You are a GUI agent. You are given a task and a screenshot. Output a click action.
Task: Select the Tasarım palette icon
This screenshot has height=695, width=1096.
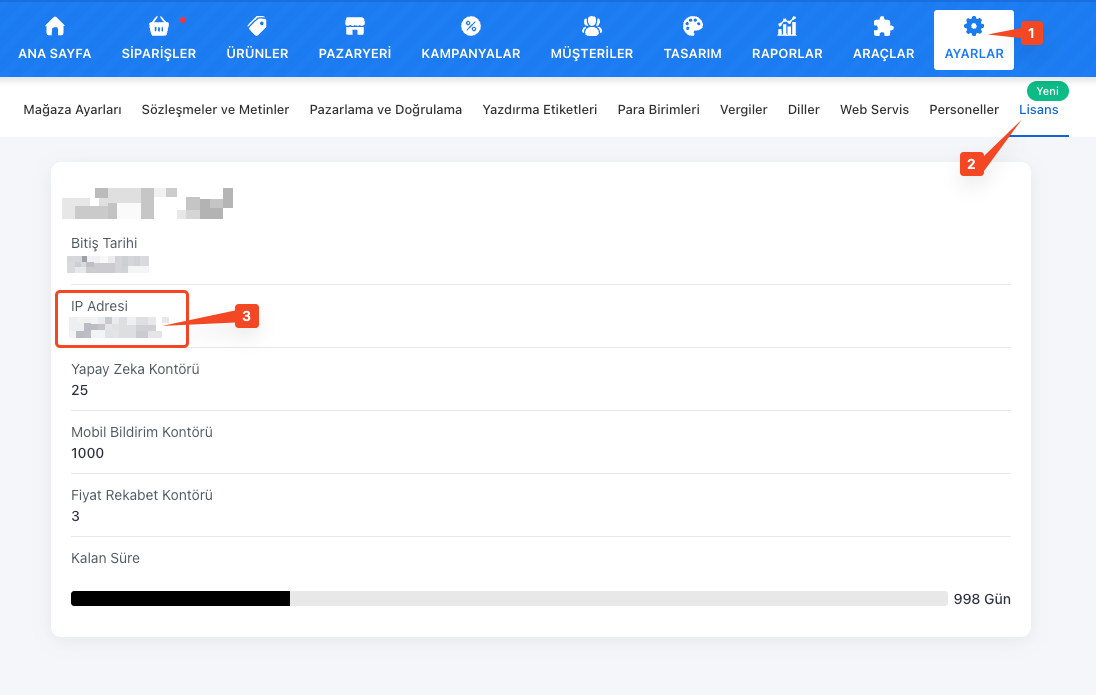692,27
